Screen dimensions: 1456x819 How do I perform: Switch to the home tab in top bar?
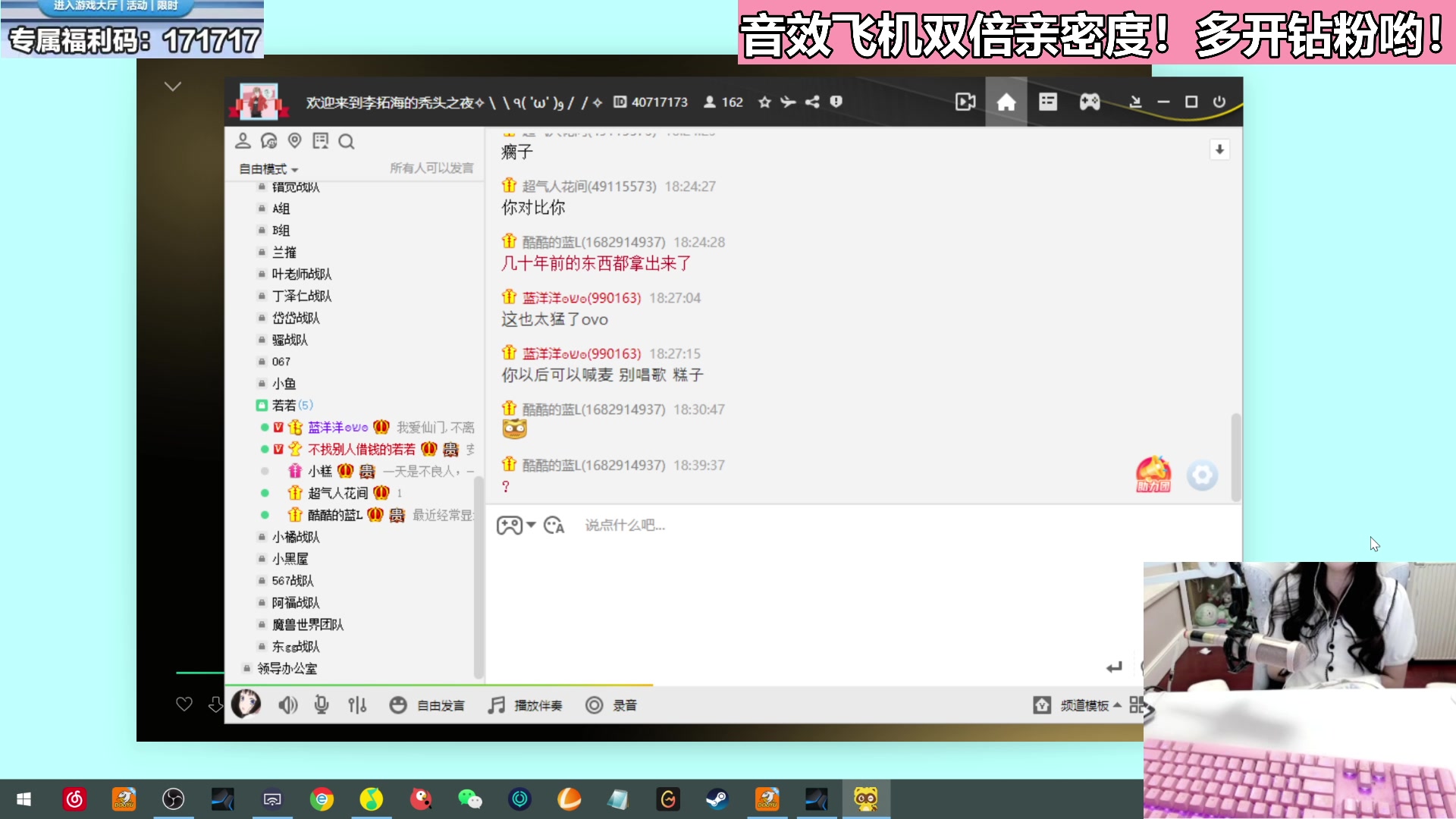point(1006,101)
